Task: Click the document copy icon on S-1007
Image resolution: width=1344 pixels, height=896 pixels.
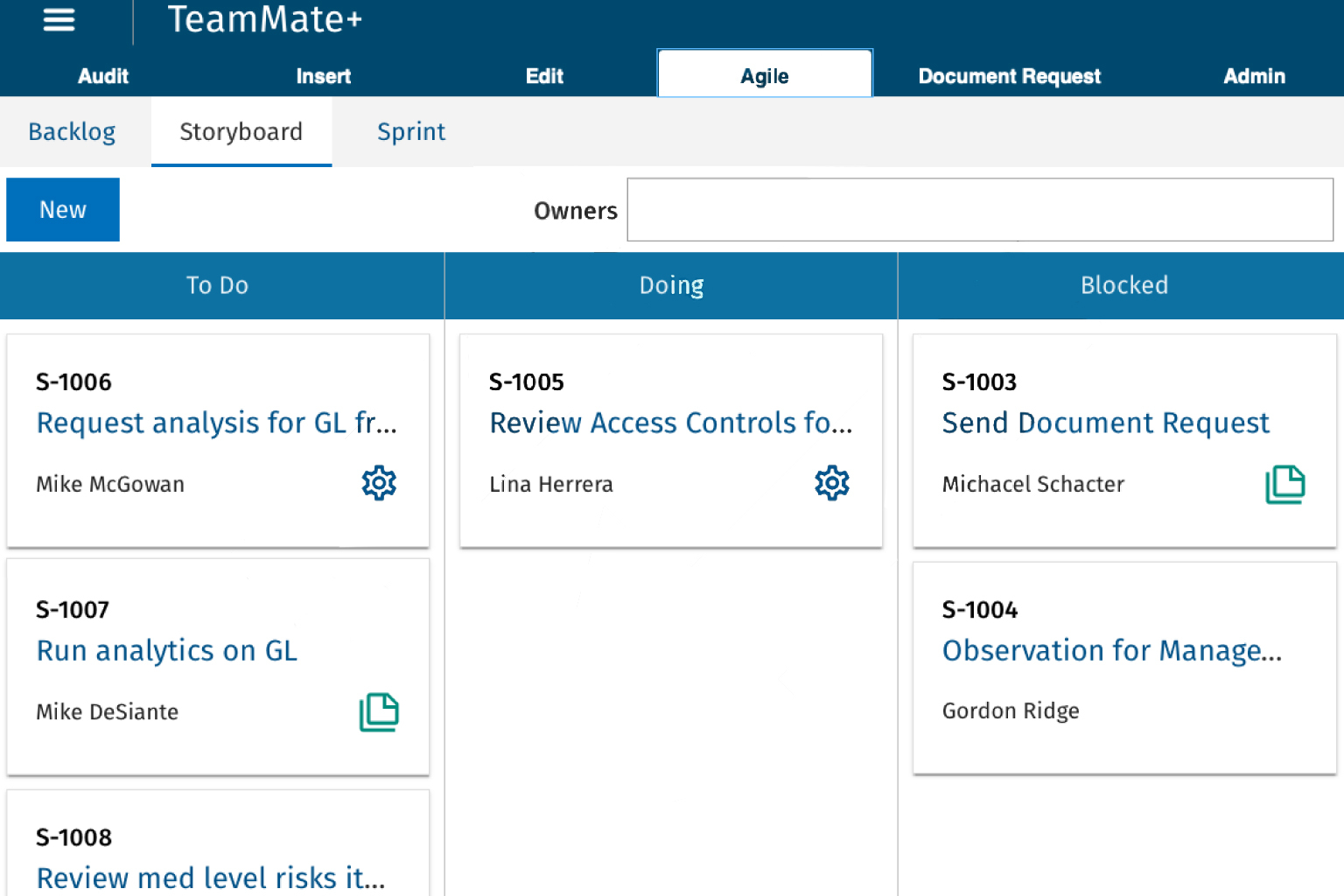Action: [379, 712]
